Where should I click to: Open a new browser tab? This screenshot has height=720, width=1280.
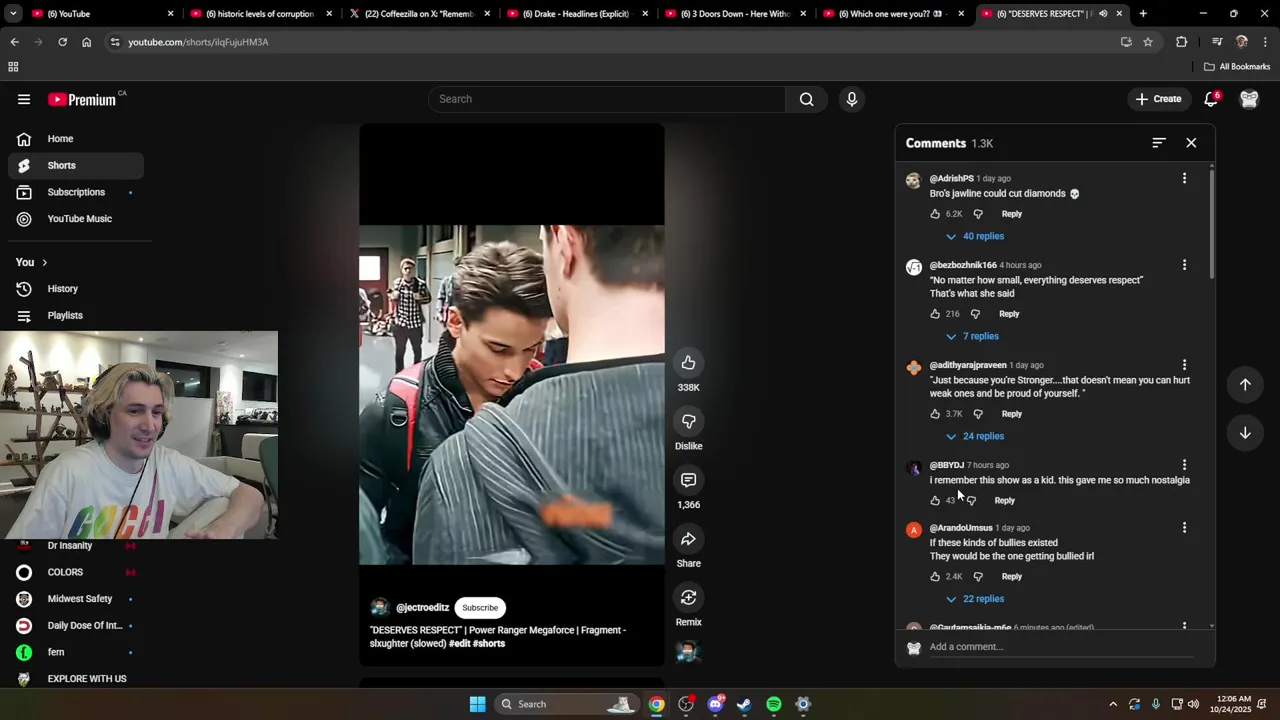point(1143,14)
